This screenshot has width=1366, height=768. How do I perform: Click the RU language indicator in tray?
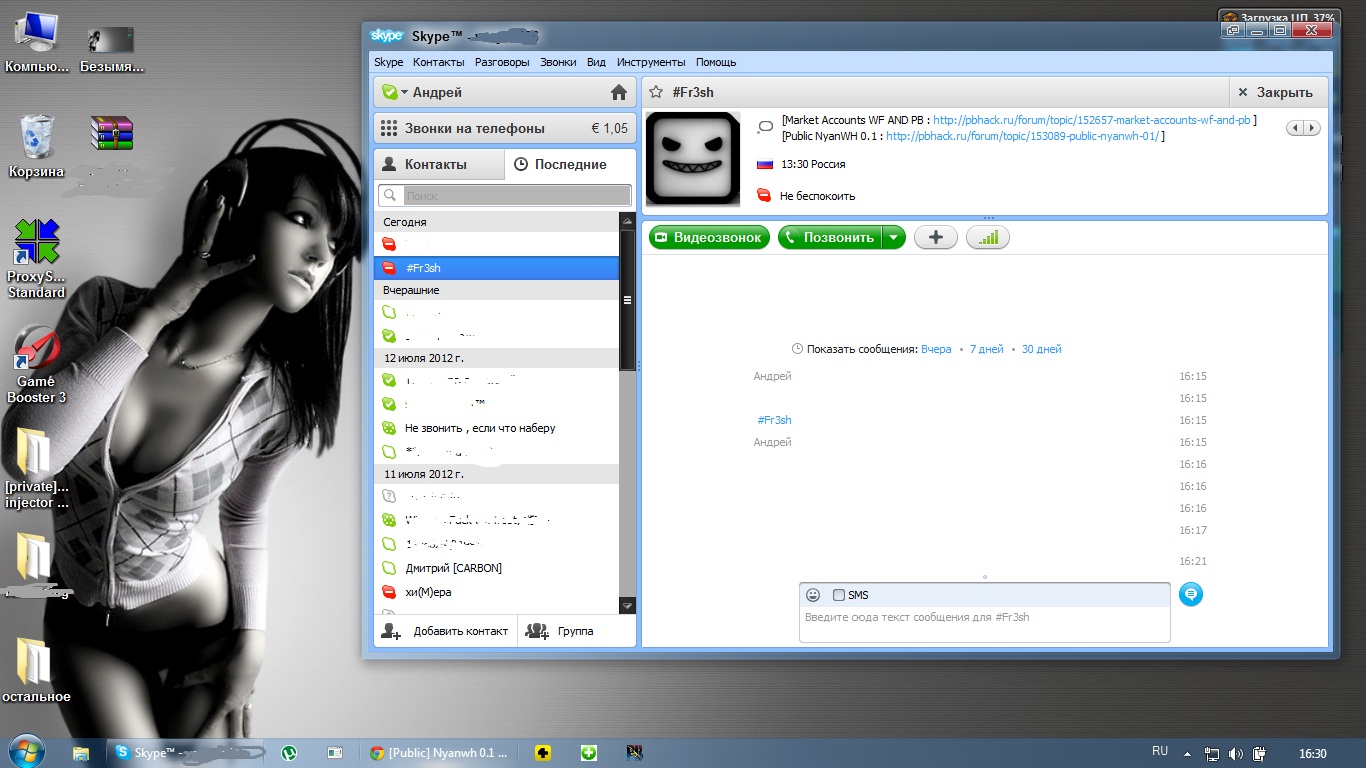tap(1160, 751)
